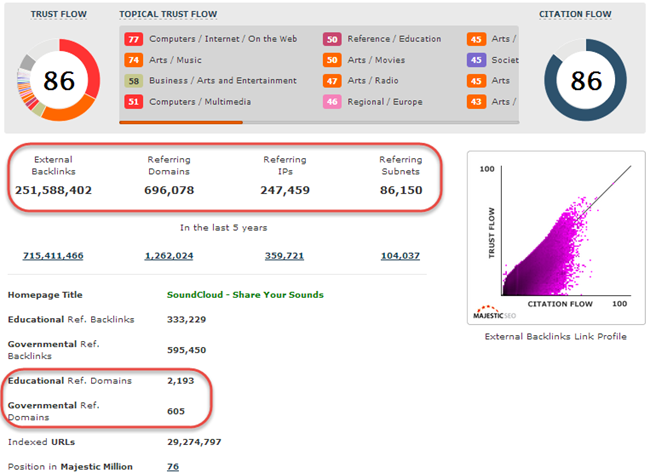
Task: Click the 50 badge for Arts / Movies
Action: pyautogui.click(x=332, y=60)
